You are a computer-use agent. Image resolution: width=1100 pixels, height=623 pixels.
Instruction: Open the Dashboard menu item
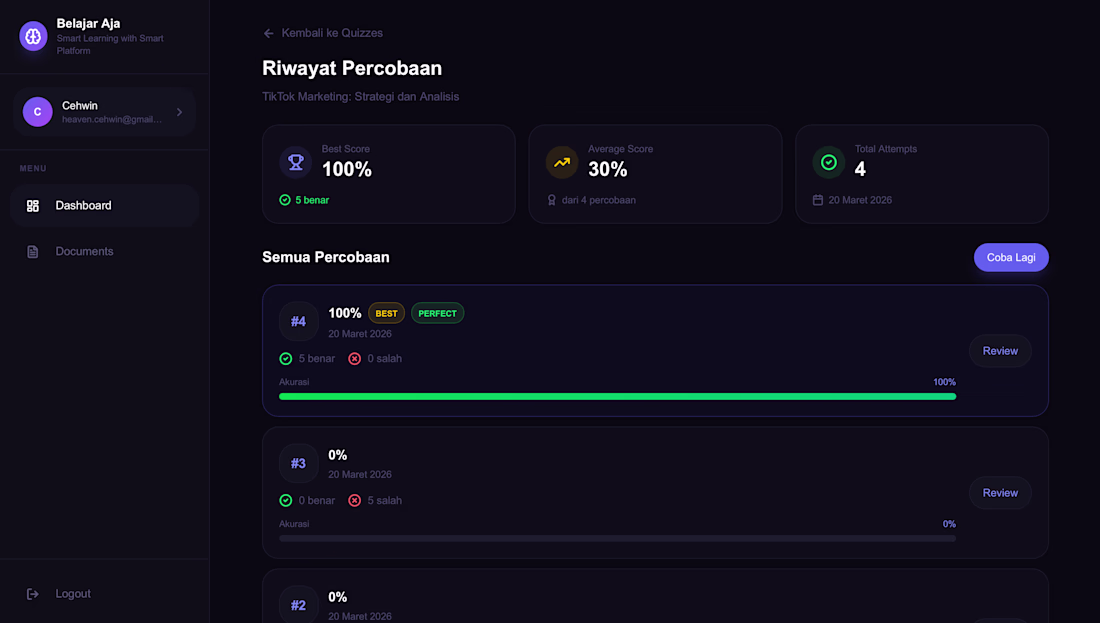105,206
